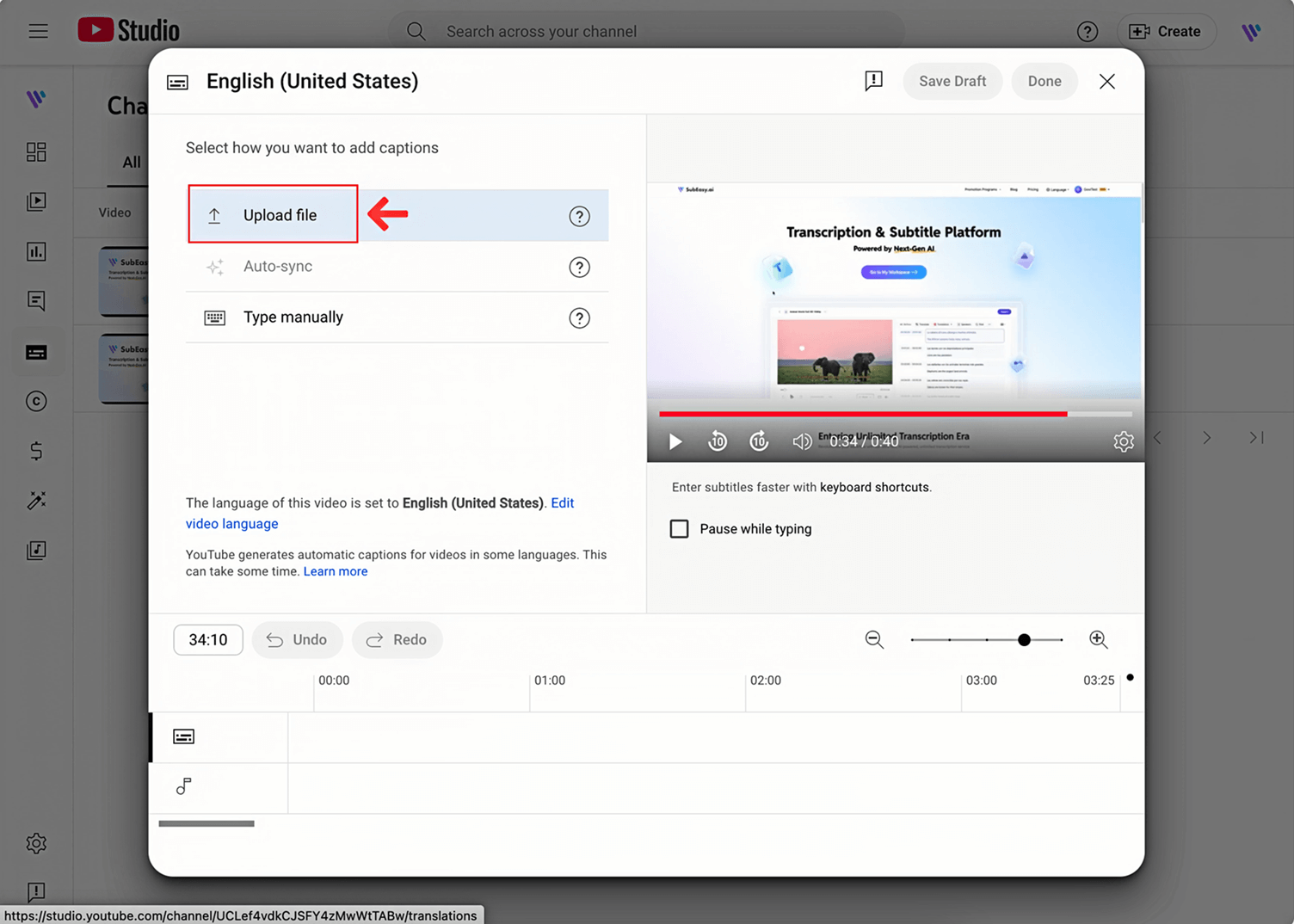Click the Send feedback icon in sidebar

pos(36,891)
